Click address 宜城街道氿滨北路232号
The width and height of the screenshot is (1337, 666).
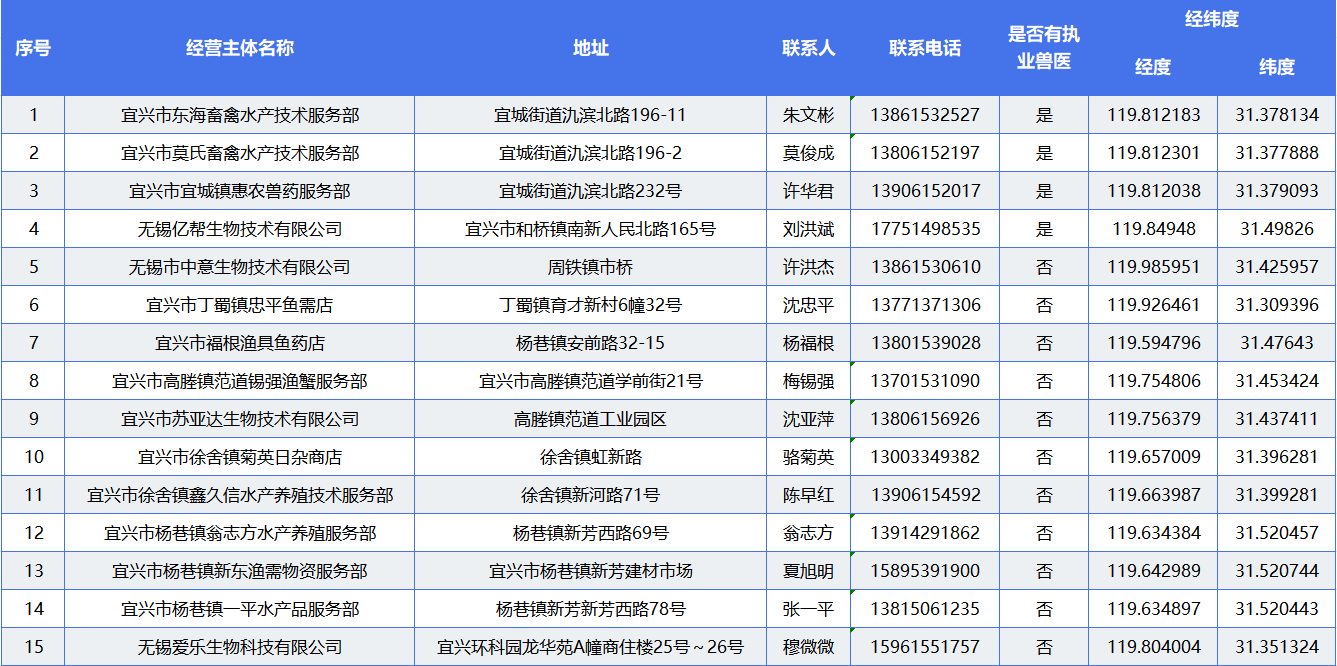point(591,191)
